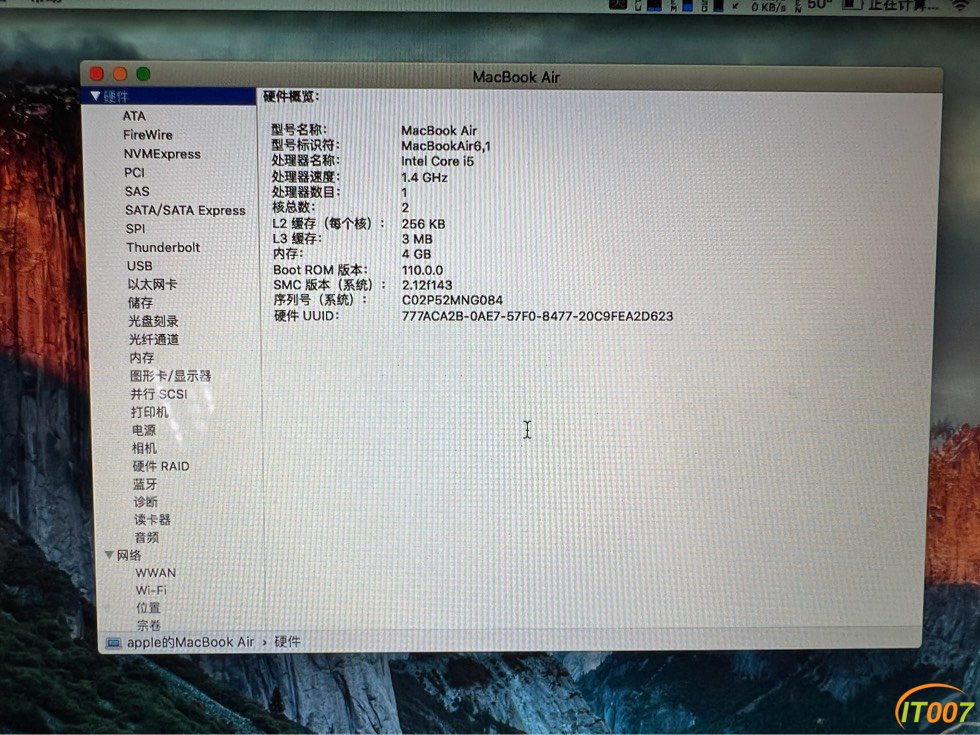This screenshot has width=980, height=735.
Task: Click the 3 MB L3 cache value
Action: point(417,239)
